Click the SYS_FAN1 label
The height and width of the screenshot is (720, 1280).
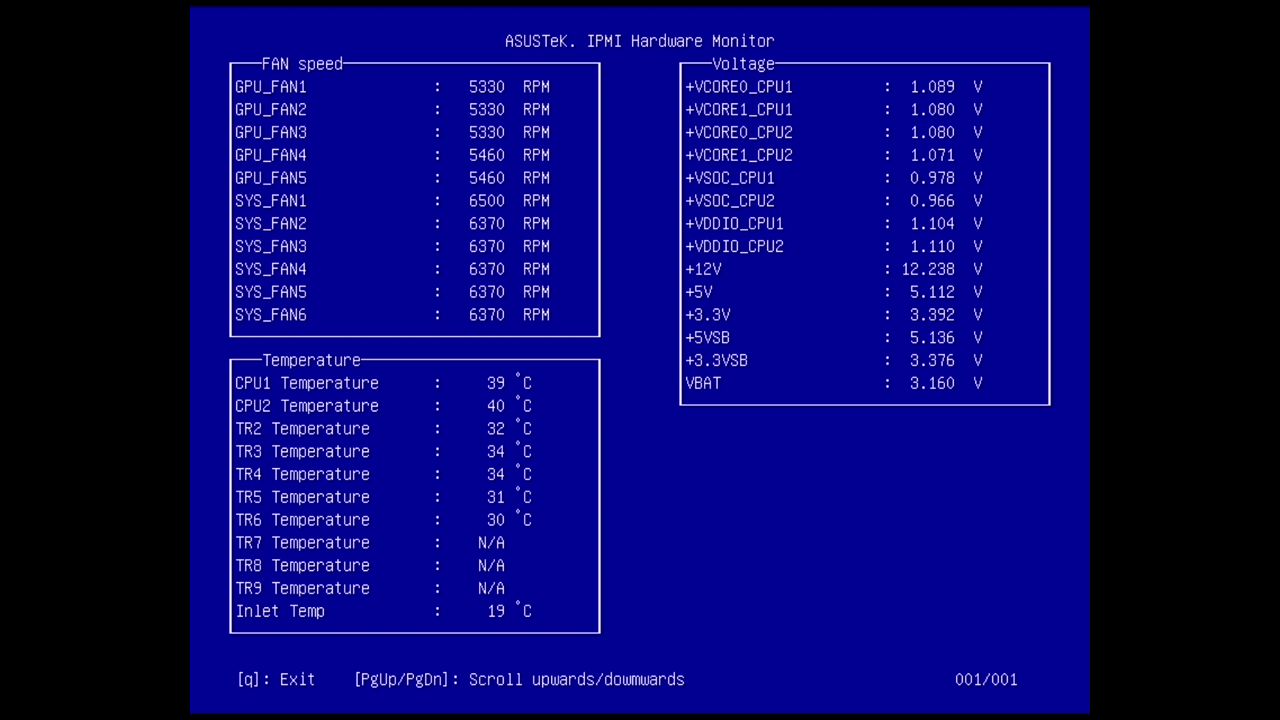click(271, 201)
